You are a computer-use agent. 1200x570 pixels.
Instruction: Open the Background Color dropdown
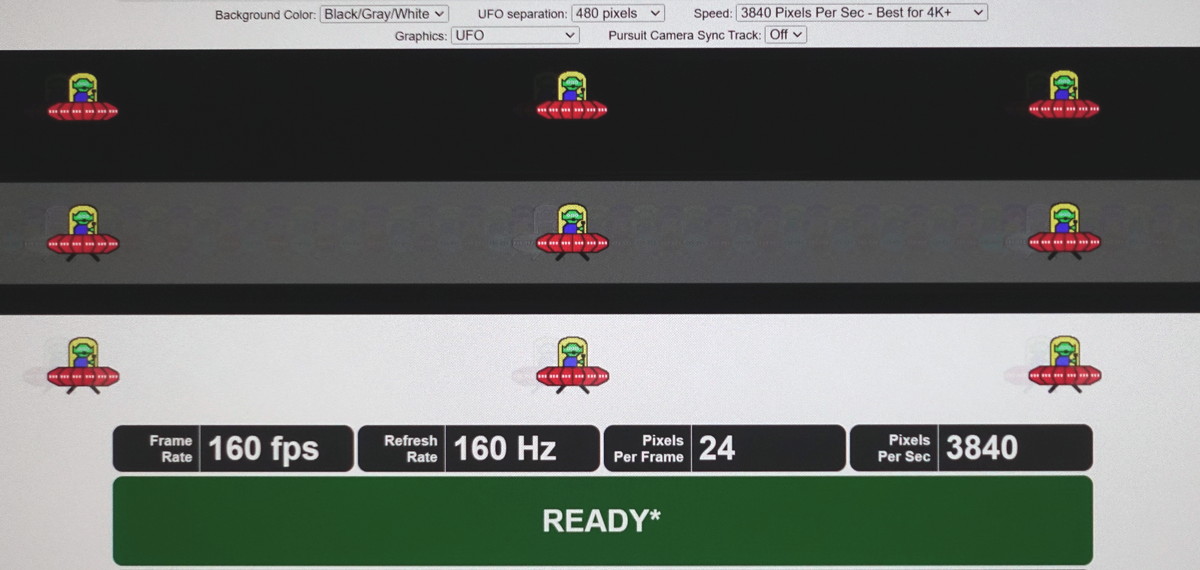[384, 14]
